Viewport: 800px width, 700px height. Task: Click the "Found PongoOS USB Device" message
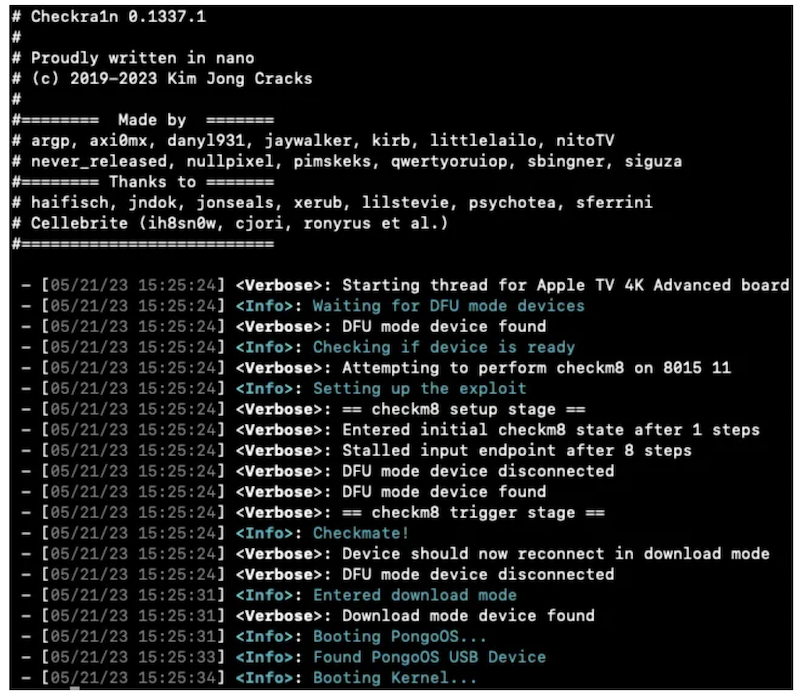(x=429, y=657)
